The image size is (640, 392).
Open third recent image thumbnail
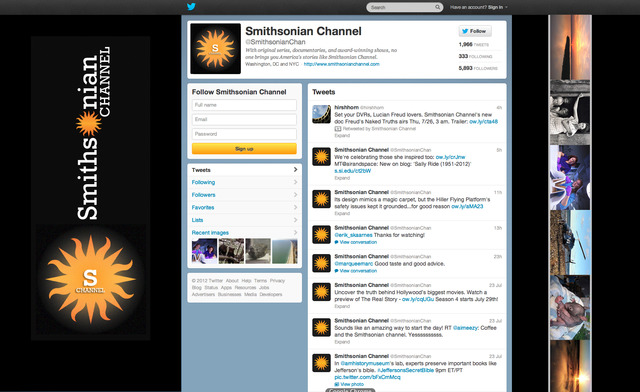[x=258, y=251]
